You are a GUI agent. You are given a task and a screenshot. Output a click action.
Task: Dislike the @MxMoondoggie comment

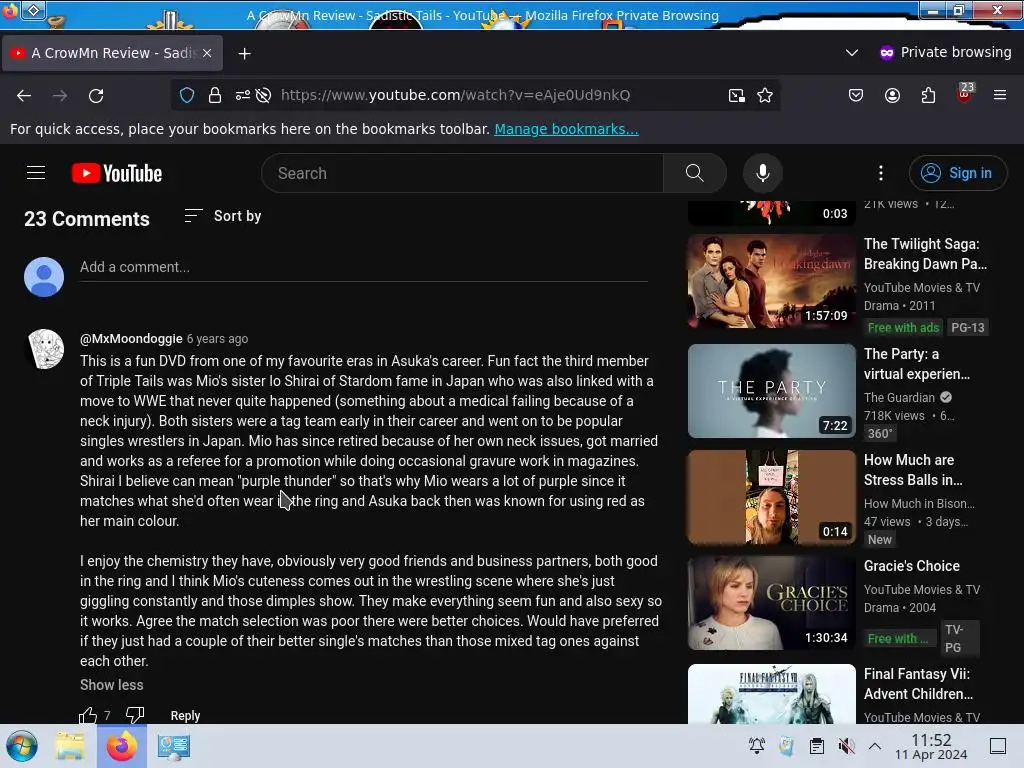tap(135, 714)
